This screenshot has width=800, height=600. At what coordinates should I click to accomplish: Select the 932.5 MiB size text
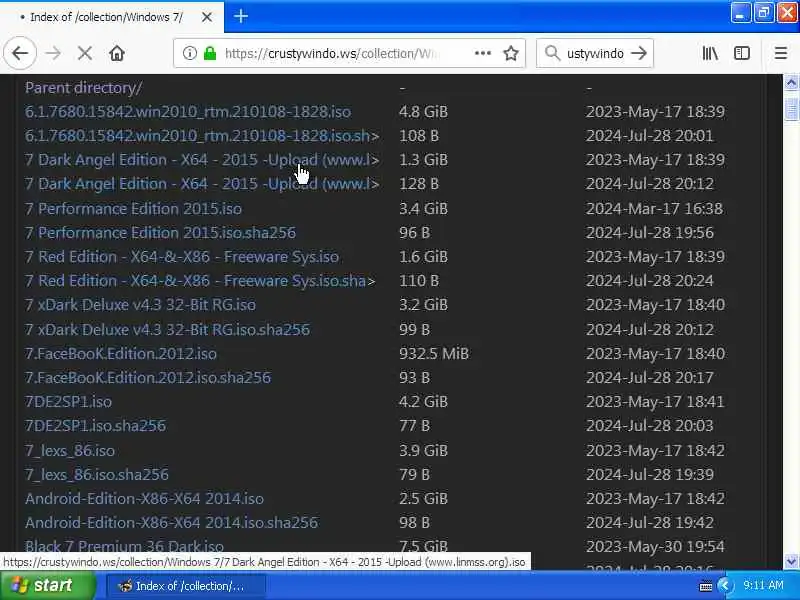tap(434, 353)
